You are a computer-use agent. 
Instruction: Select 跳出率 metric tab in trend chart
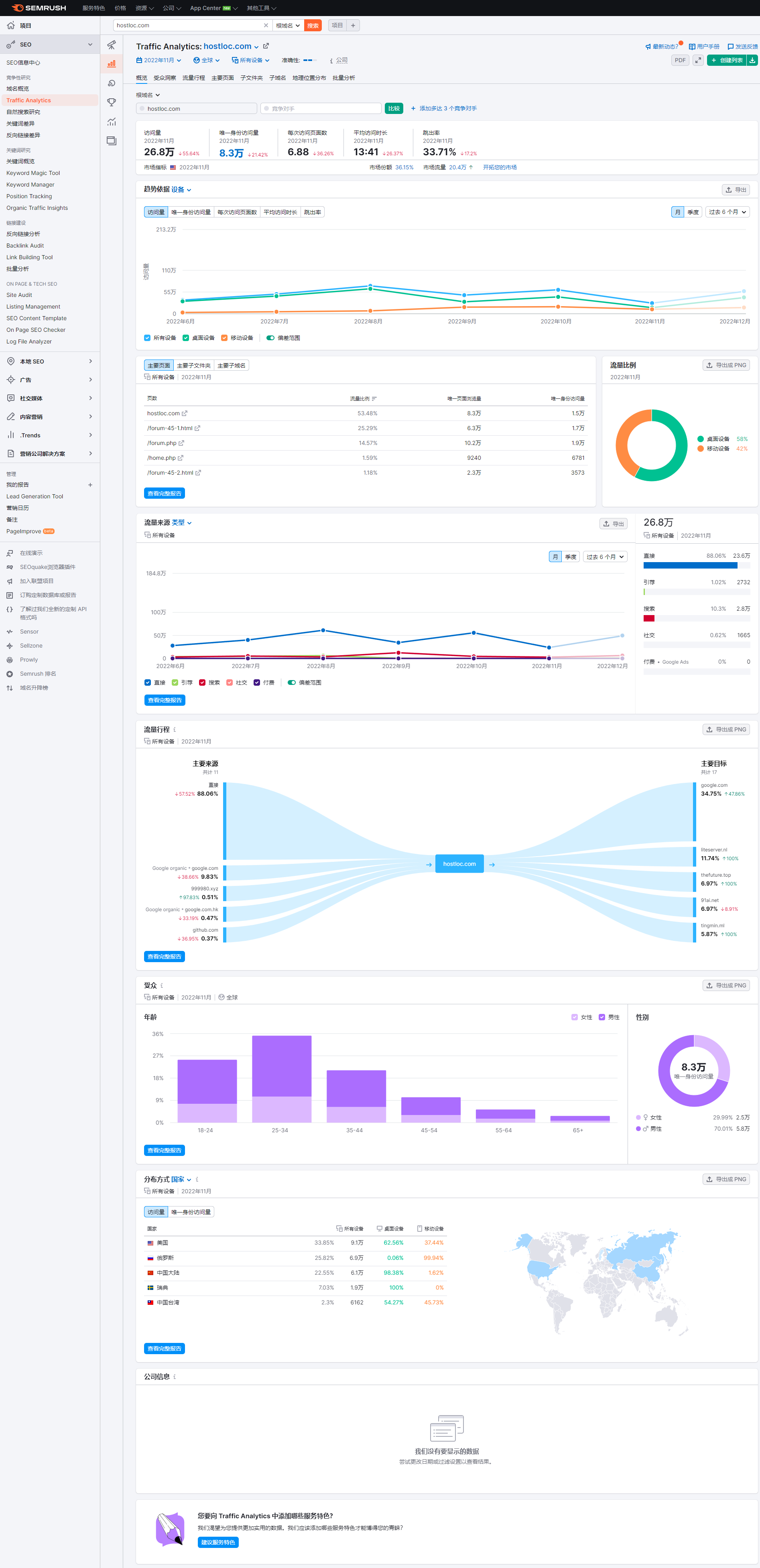pos(313,212)
